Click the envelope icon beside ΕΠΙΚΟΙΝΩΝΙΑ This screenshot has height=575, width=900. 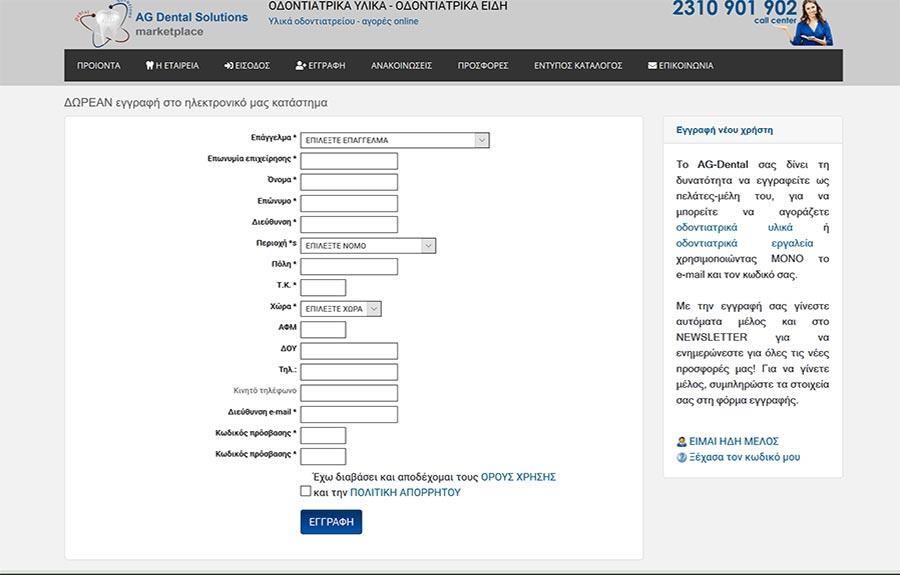pos(653,65)
